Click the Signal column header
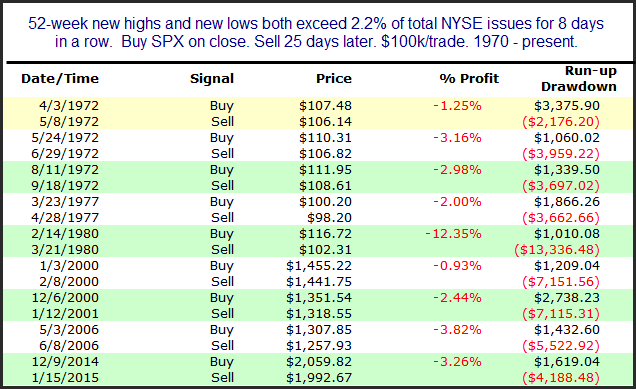Screen dimensions: 636x389 (212, 78)
